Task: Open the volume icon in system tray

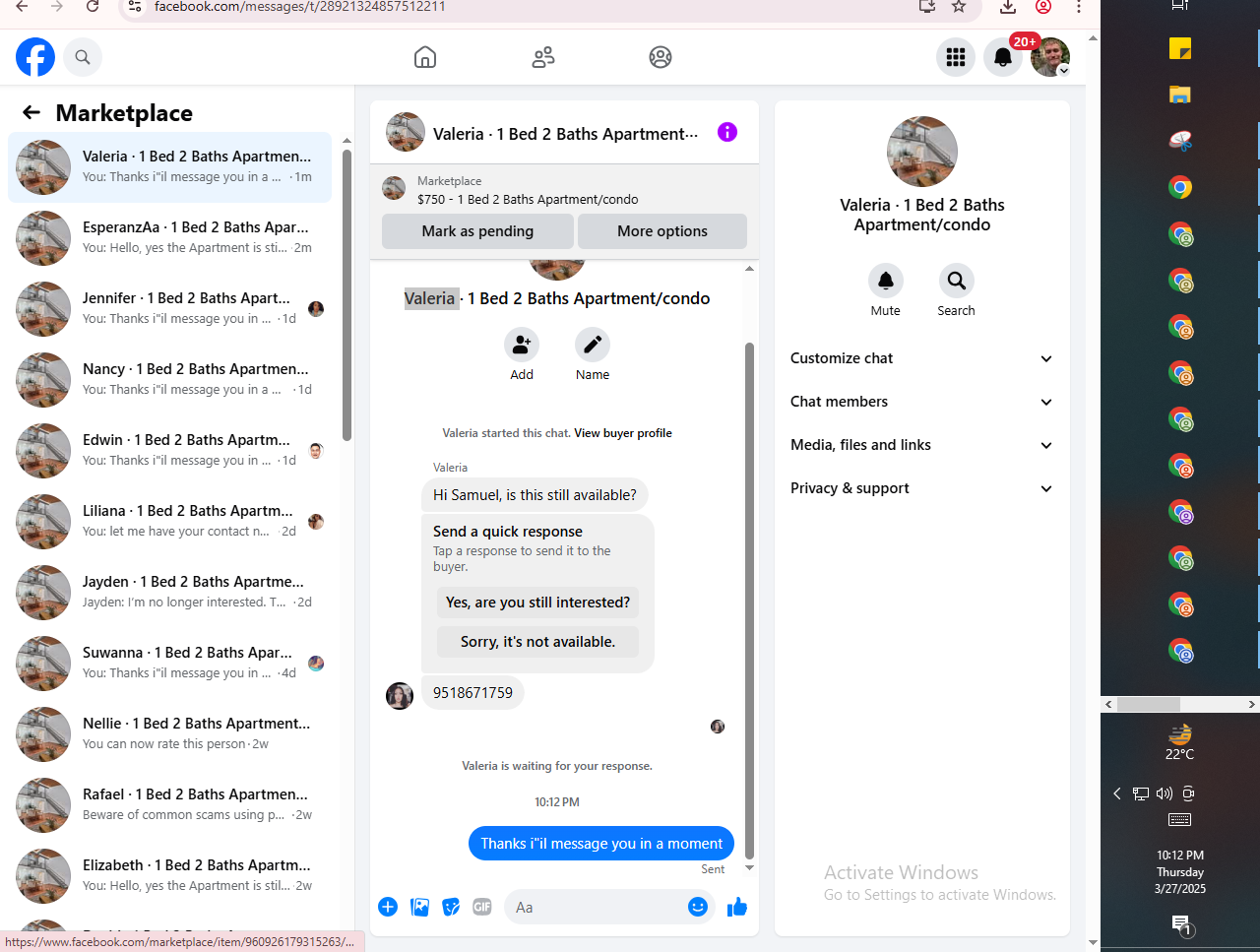Action: coord(1165,793)
